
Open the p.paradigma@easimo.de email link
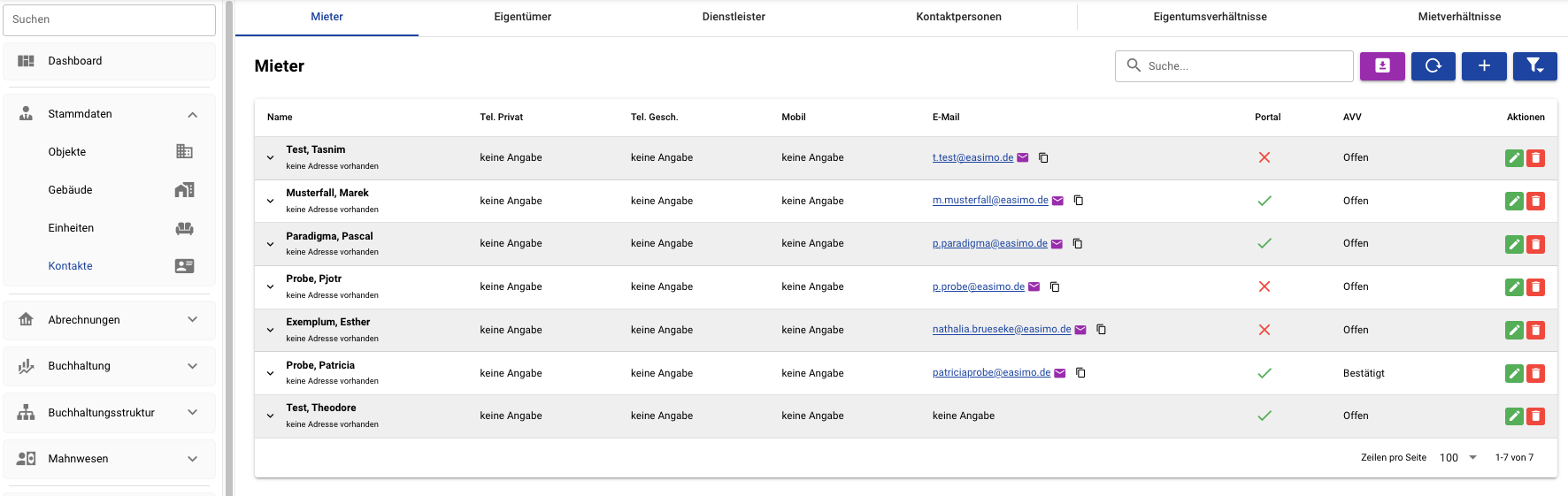(990, 243)
